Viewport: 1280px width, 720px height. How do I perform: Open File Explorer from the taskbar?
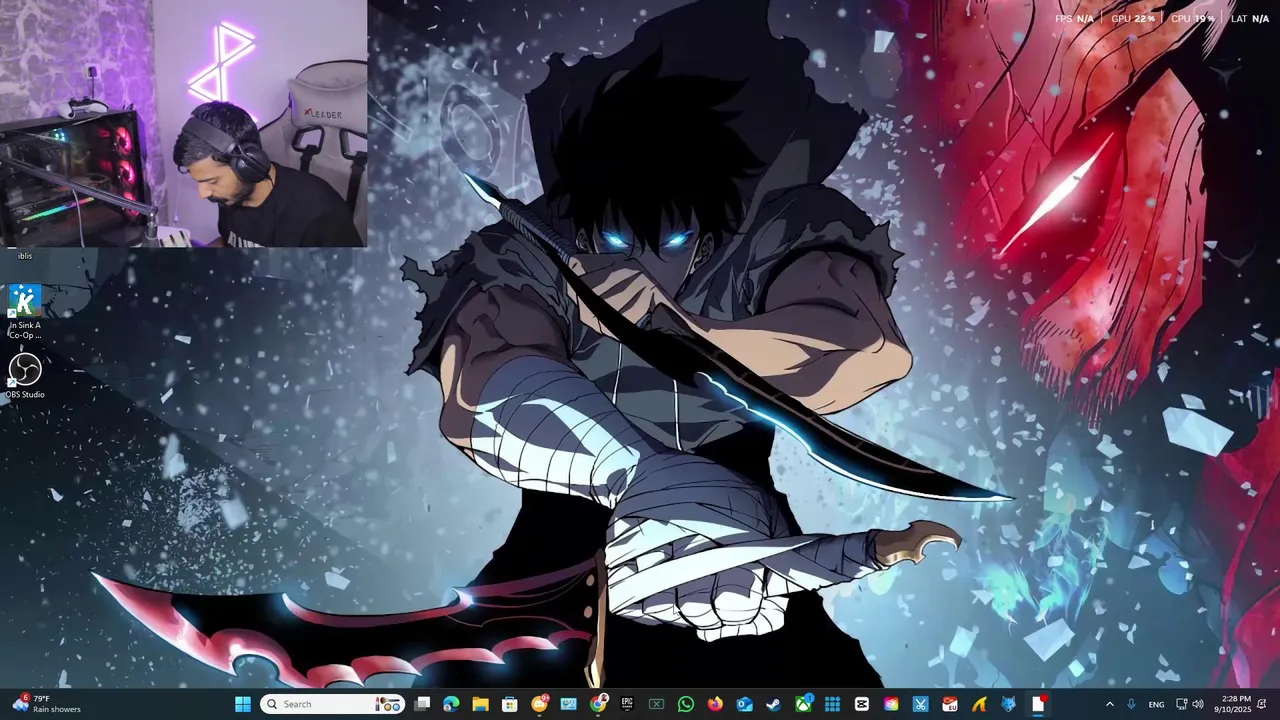(x=480, y=704)
